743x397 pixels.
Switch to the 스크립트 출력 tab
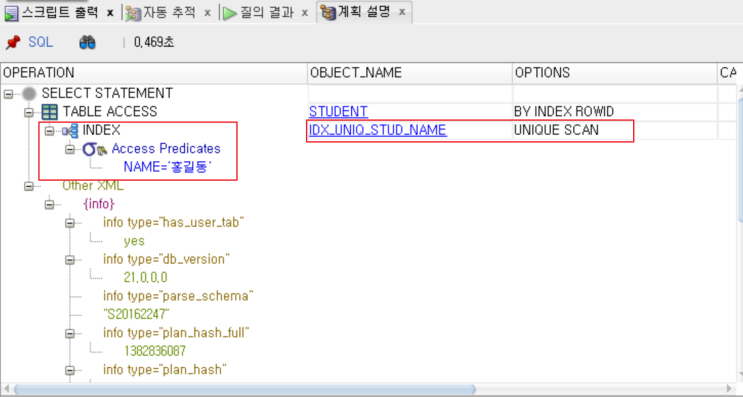pyautogui.click(x=60, y=12)
